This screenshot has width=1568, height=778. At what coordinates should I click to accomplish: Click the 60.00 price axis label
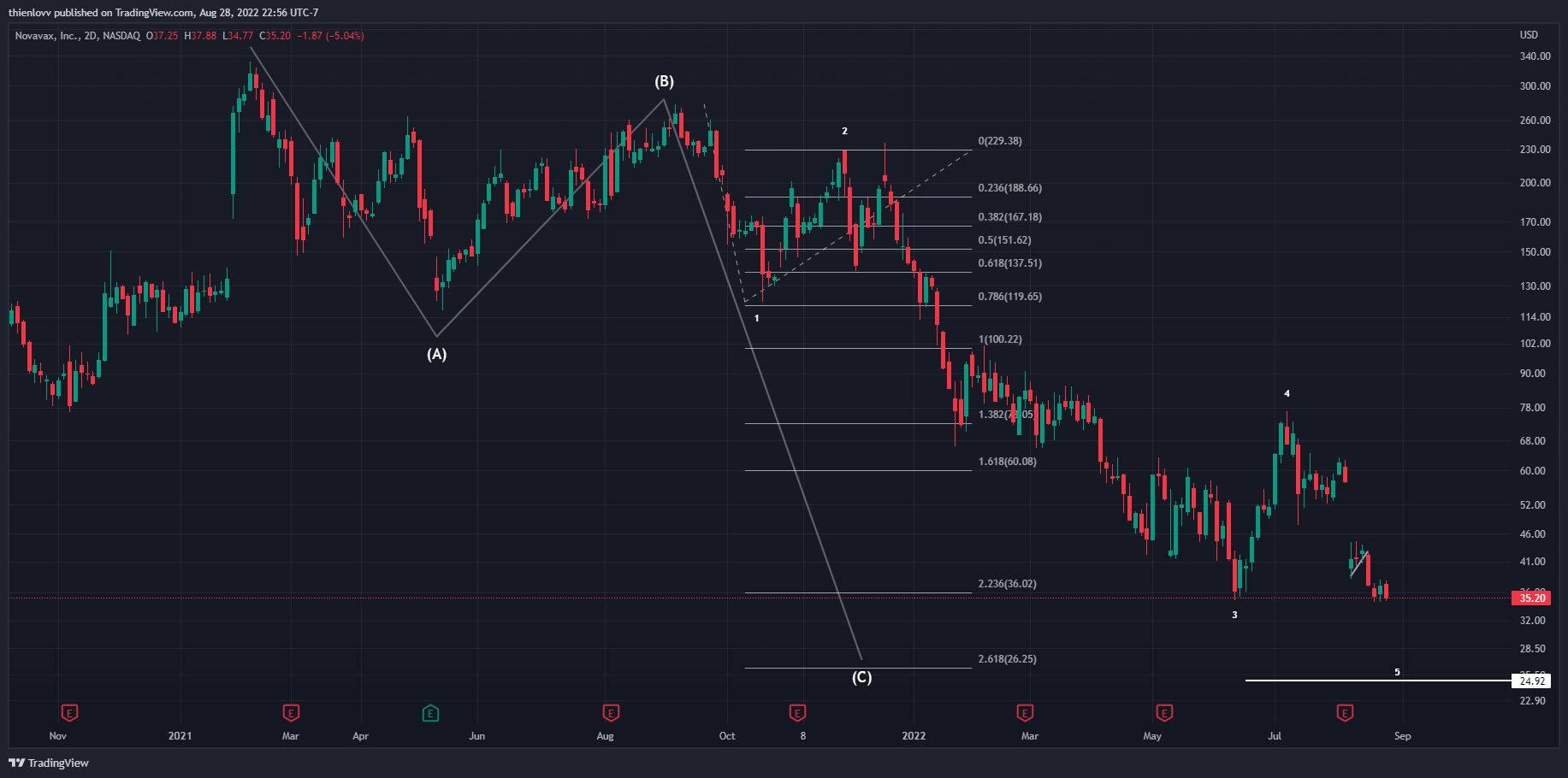tap(1532, 471)
